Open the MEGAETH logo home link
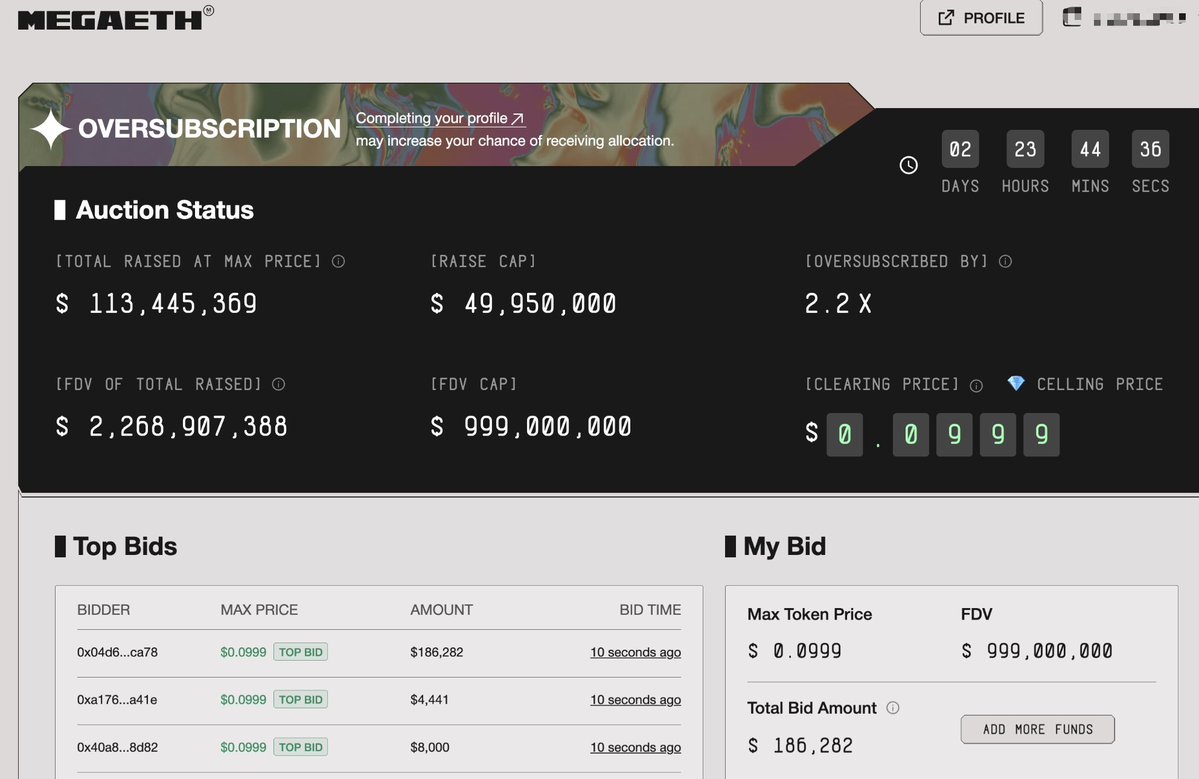This screenshot has height=779, width=1199. 115,18
